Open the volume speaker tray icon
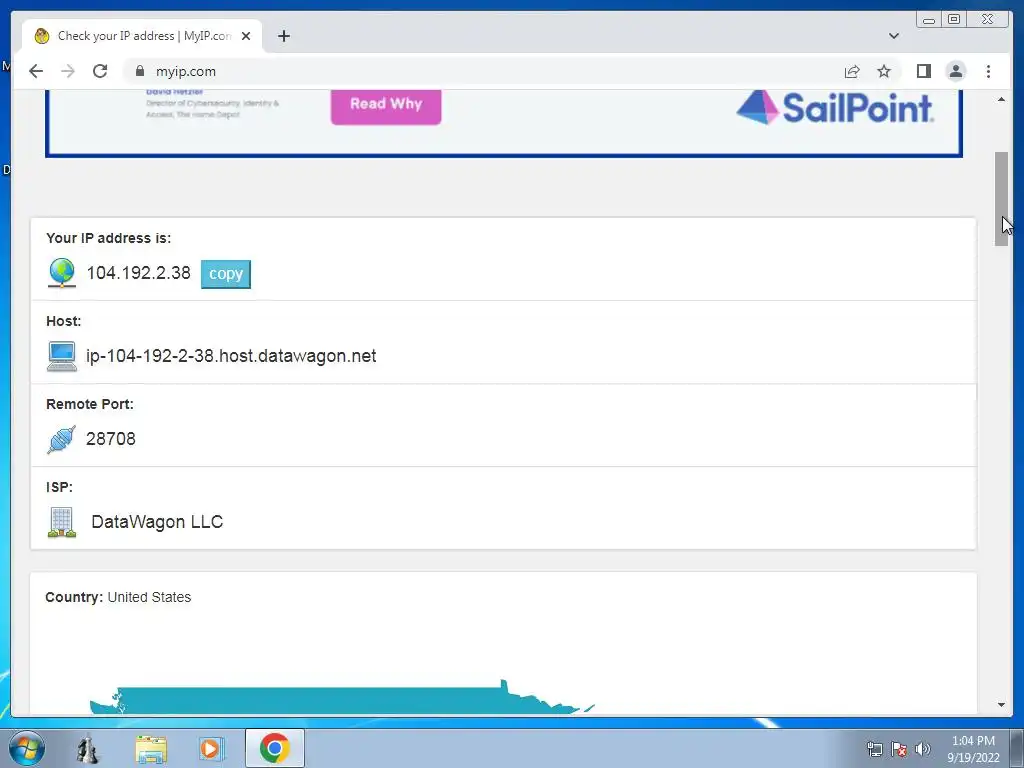The image size is (1024, 768). click(922, 749)
